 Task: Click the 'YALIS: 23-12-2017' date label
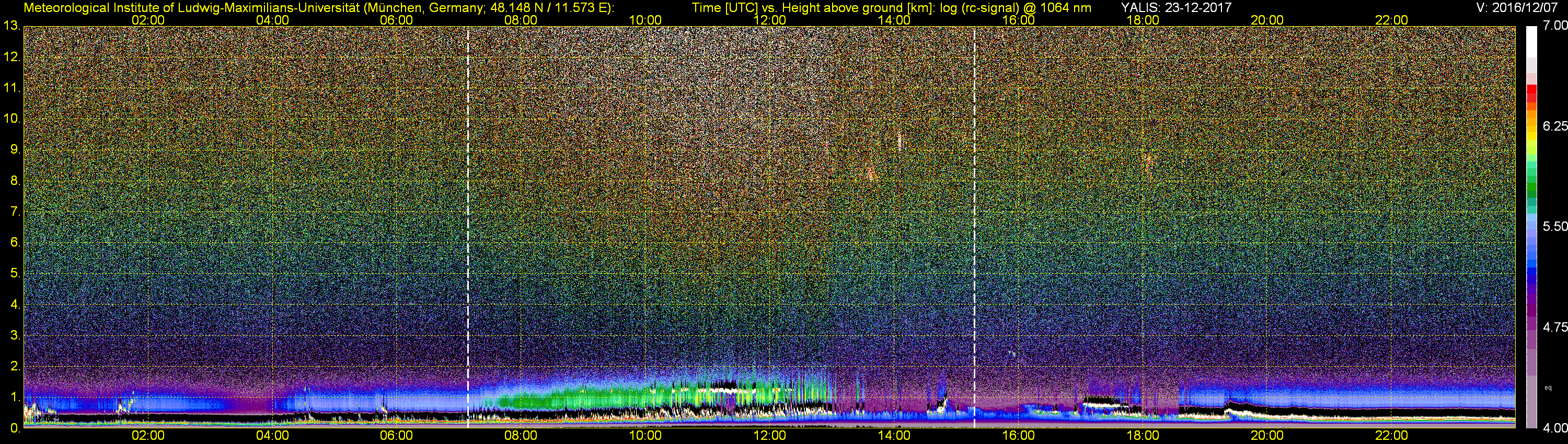[x=1176, y=8]
